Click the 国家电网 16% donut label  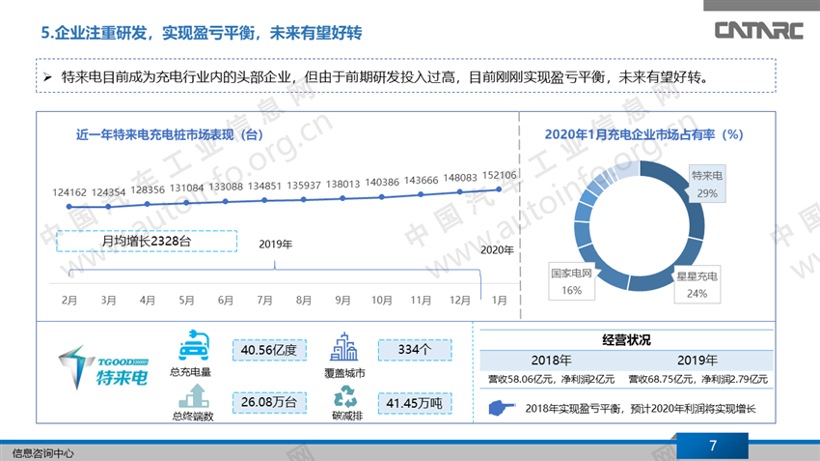point(572,282)
